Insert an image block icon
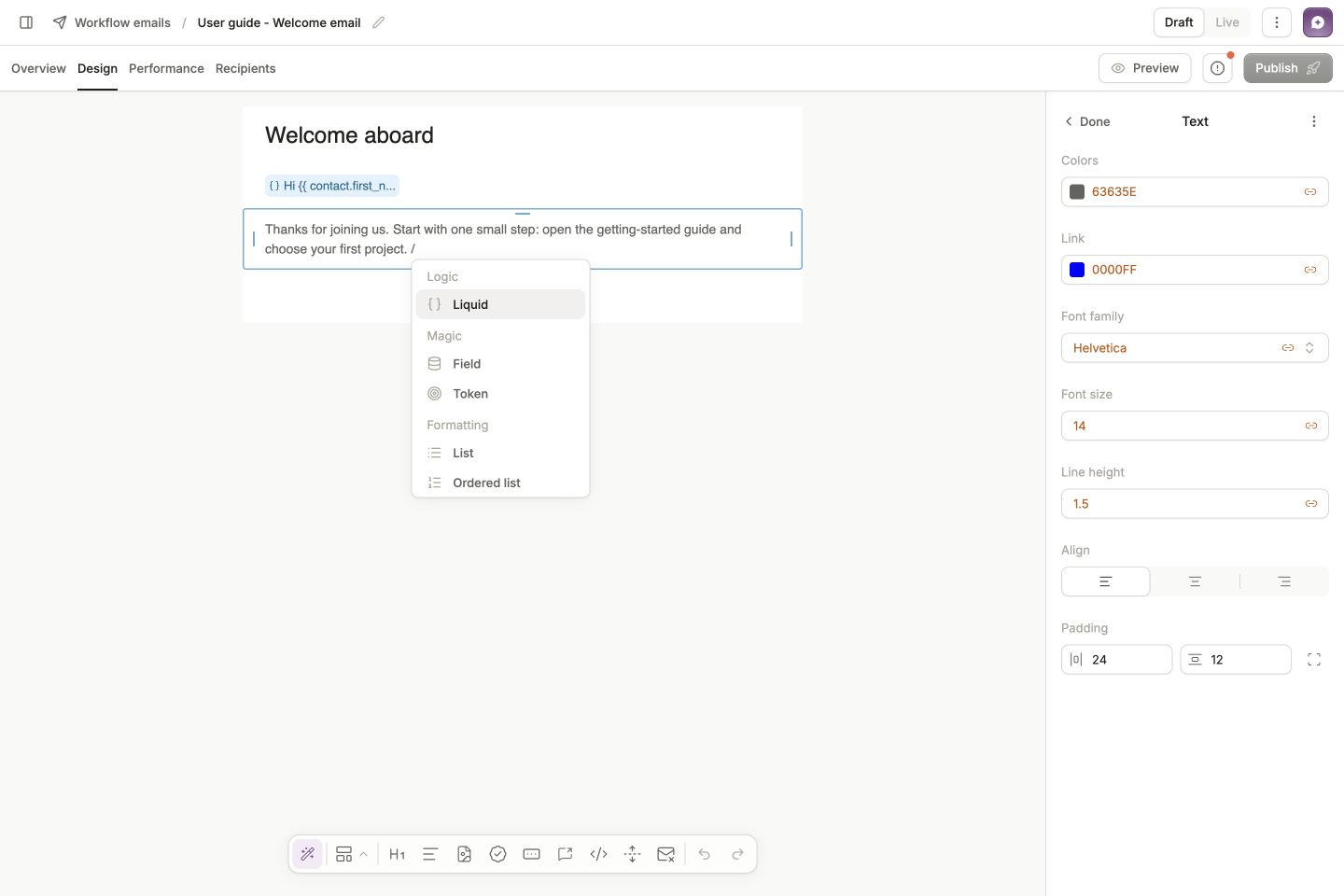This screenshot has width=1344, height=896. [464, 854]
